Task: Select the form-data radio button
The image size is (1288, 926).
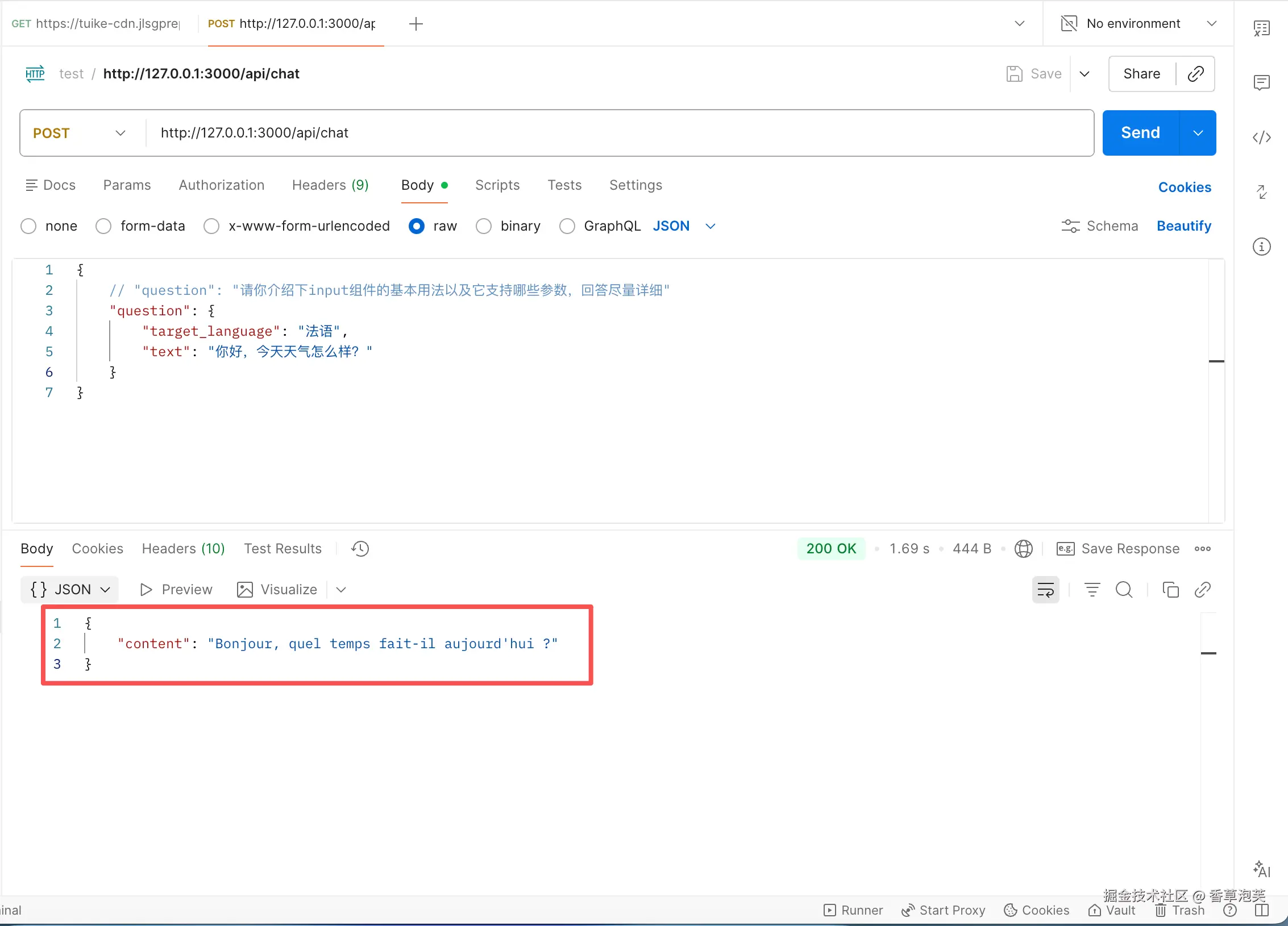Action: (103, 226)
